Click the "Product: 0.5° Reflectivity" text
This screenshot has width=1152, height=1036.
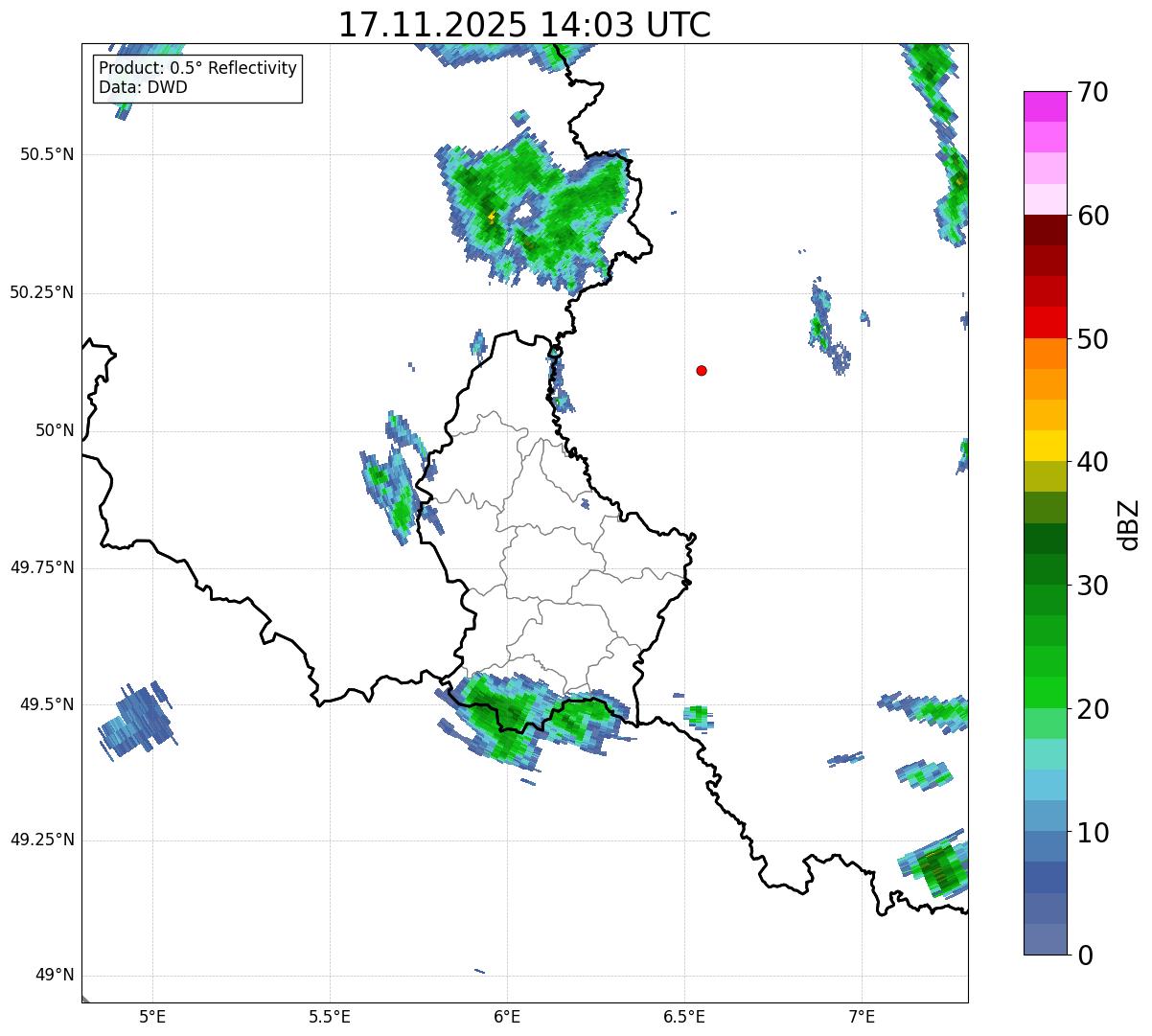pyautogui.click(x=197, y=69)
